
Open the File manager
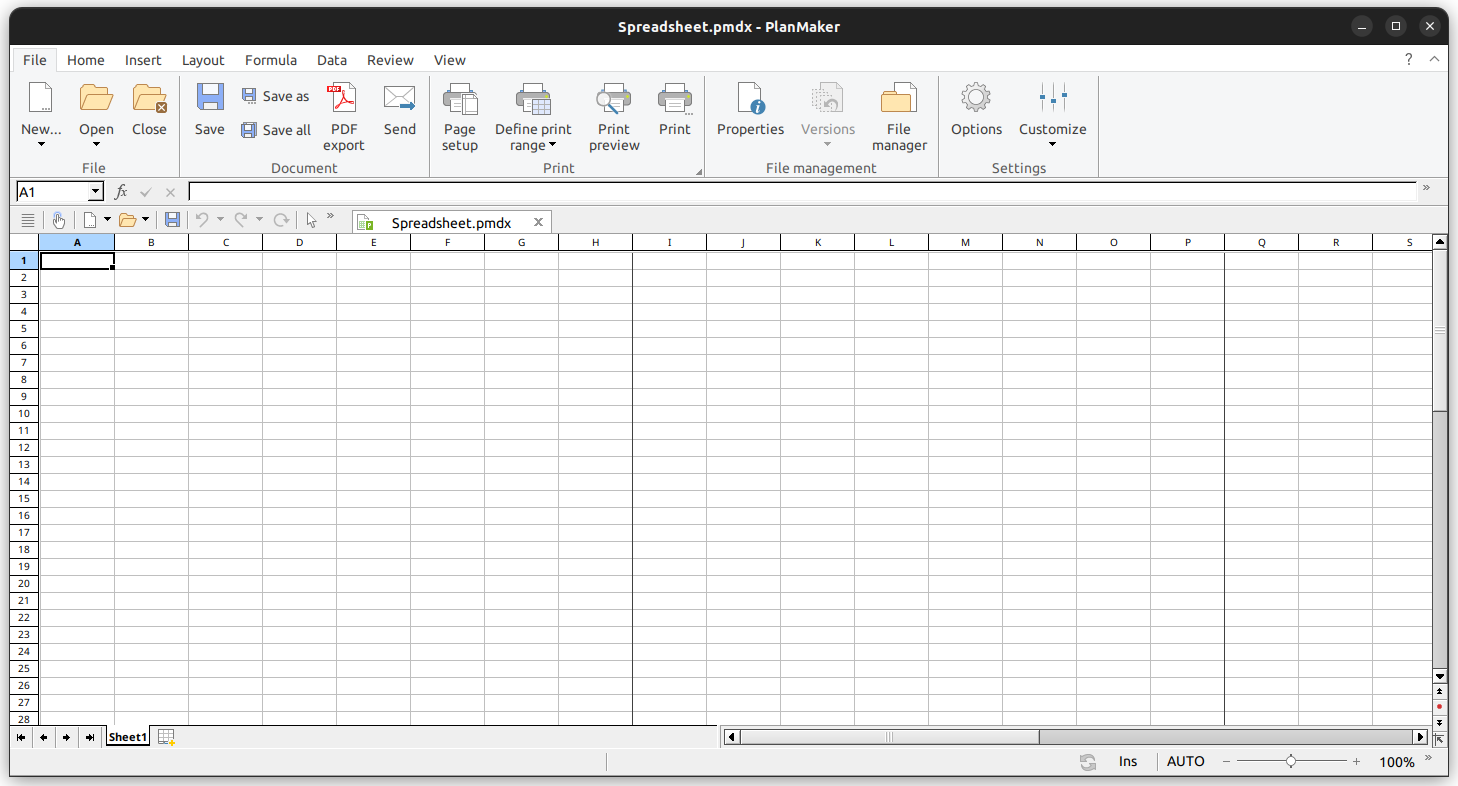(x=899, y=112)
